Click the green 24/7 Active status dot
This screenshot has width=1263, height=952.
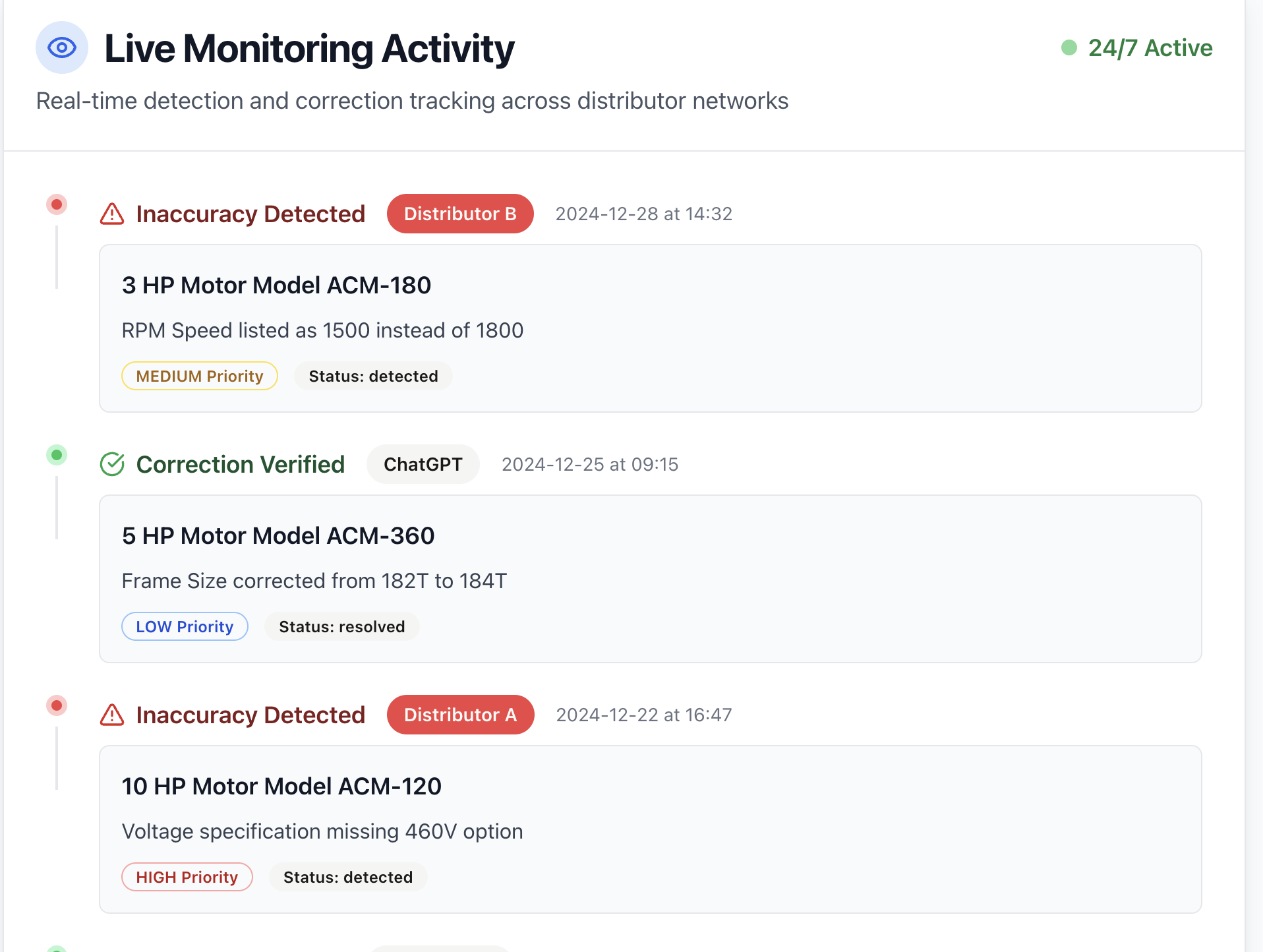[1069, 47]
